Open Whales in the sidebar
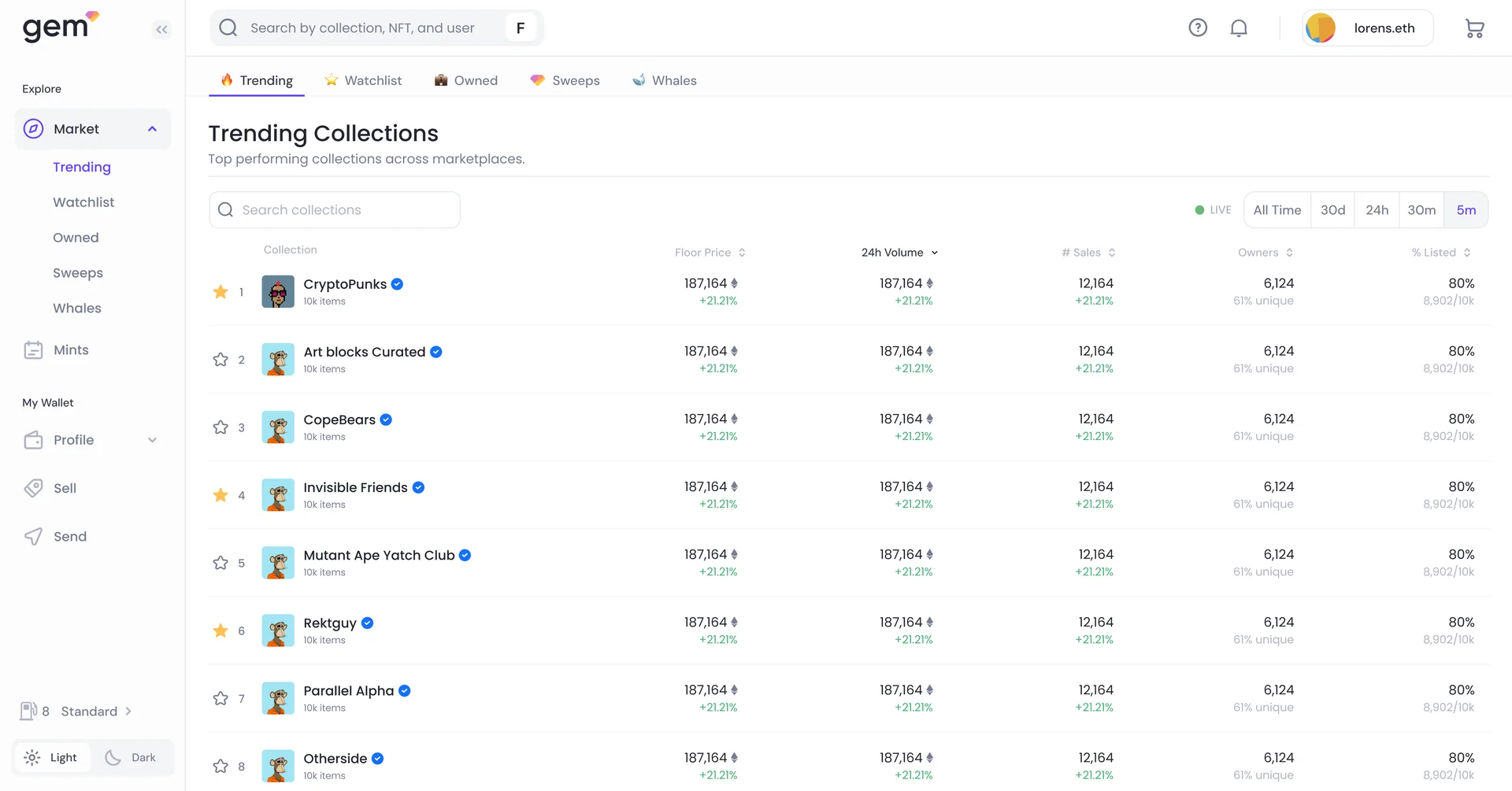Viewport: 1512px width, 791px height. [77, 309]
